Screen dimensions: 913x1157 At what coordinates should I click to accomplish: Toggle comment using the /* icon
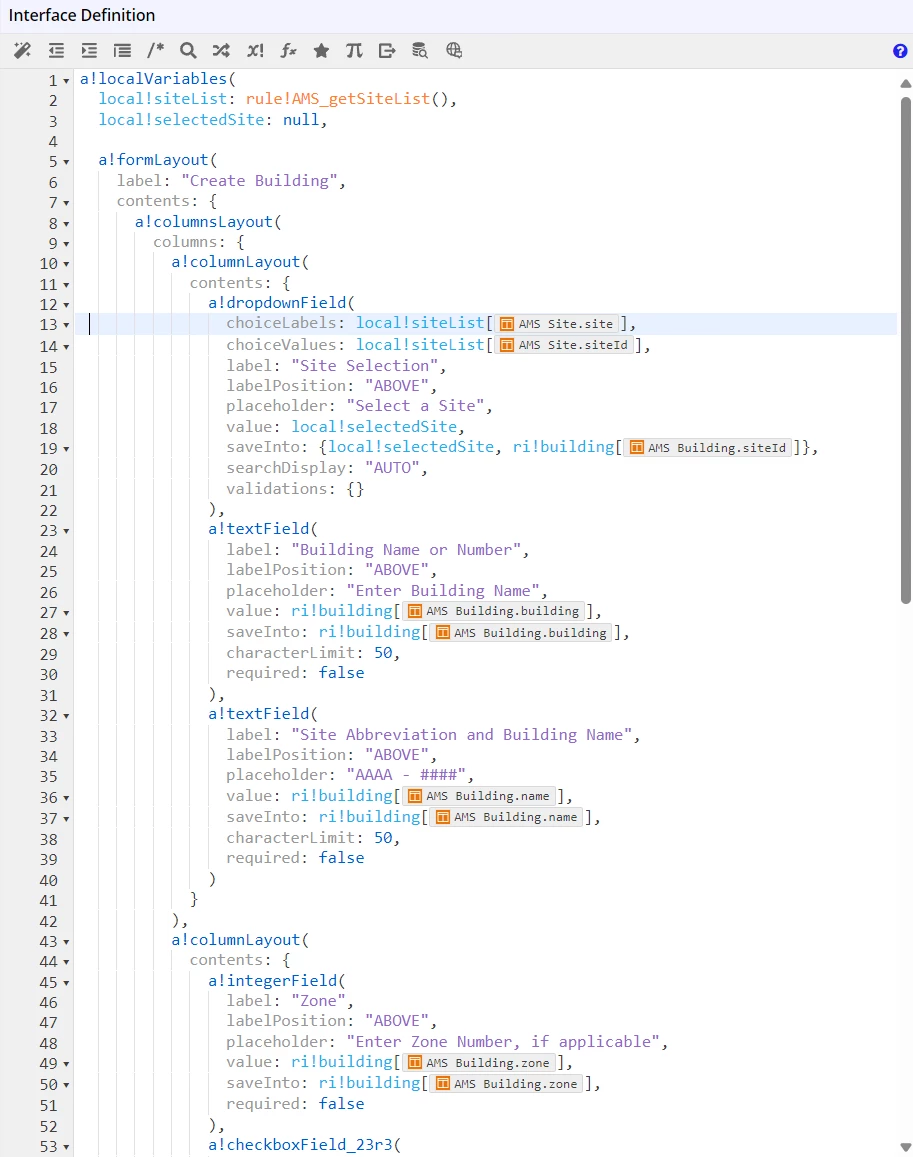(155, 50)
